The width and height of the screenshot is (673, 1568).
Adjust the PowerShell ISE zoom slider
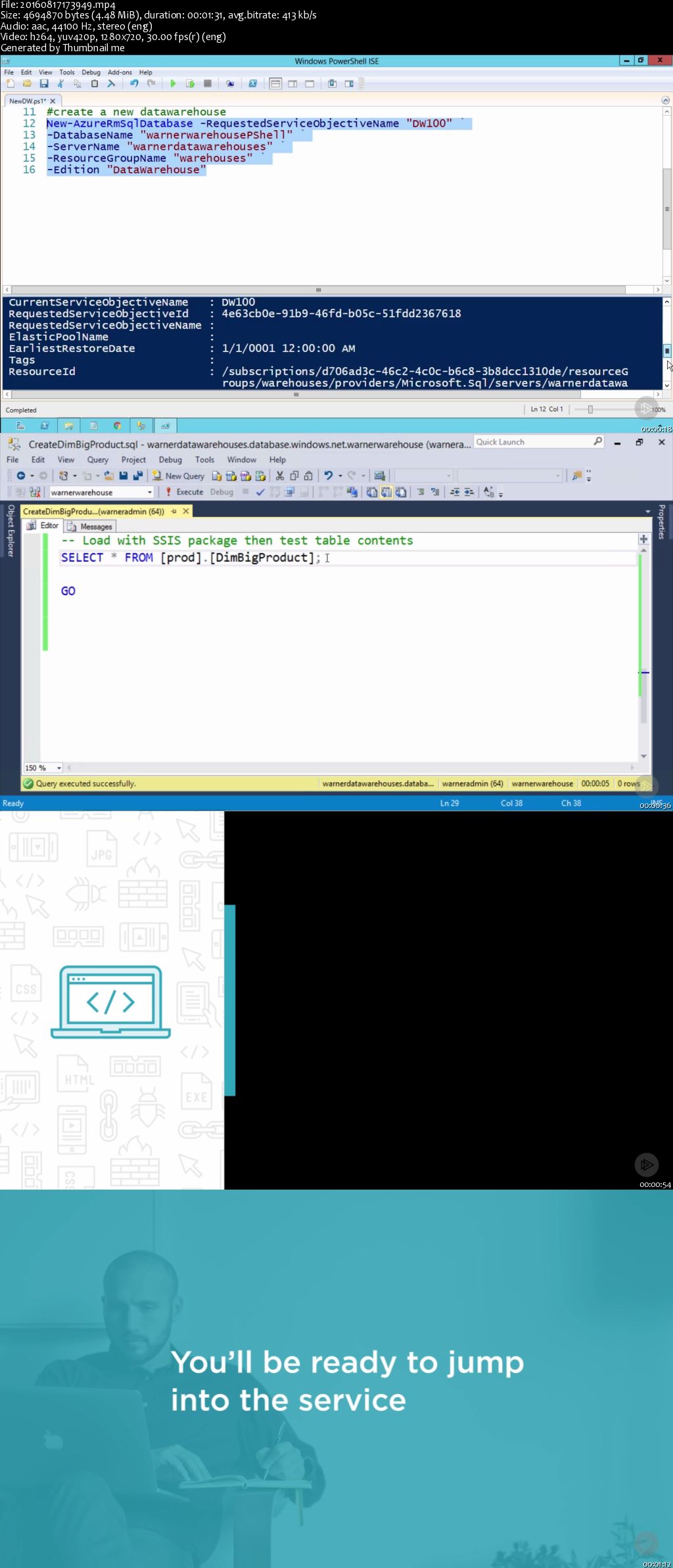(x=590, y=409)
